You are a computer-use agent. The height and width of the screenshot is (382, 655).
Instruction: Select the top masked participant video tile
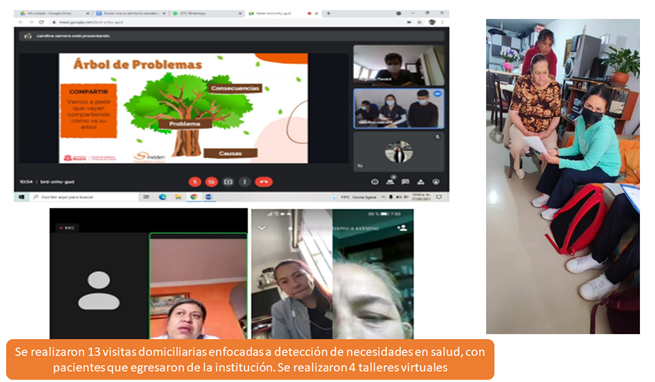click(399, 66)
